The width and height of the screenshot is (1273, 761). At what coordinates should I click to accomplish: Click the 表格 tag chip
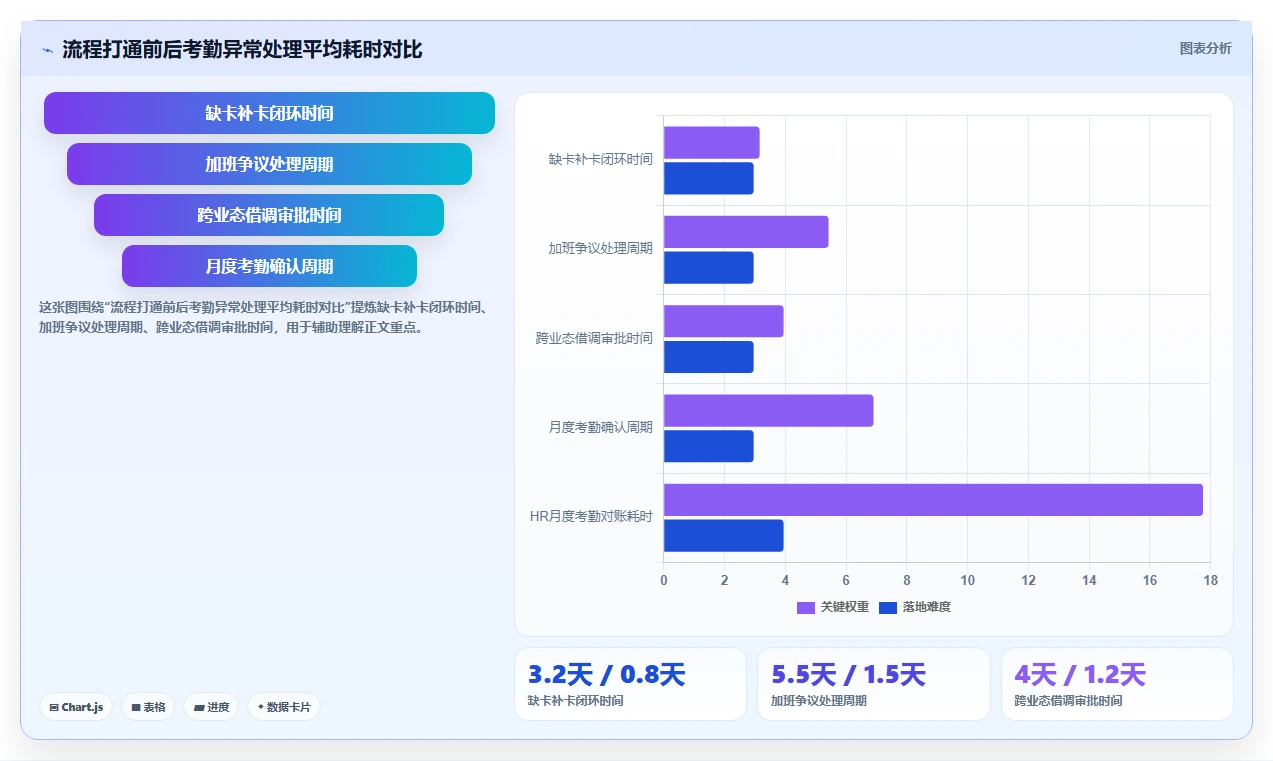point(148,707)
